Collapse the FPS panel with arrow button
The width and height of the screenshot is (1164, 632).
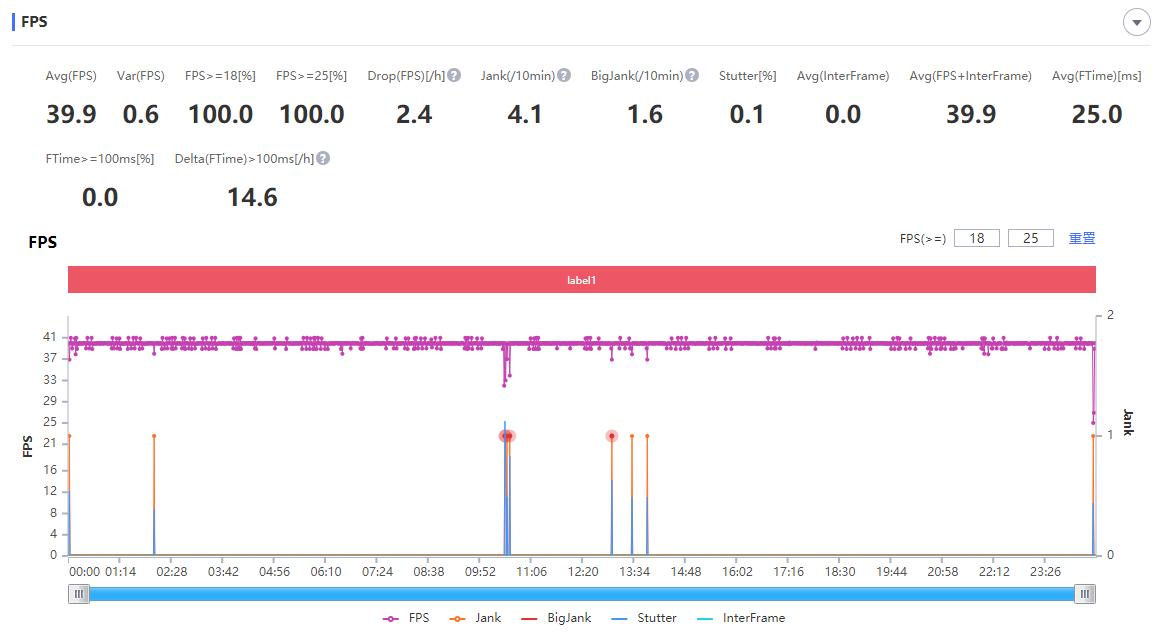click(1136, 23)
